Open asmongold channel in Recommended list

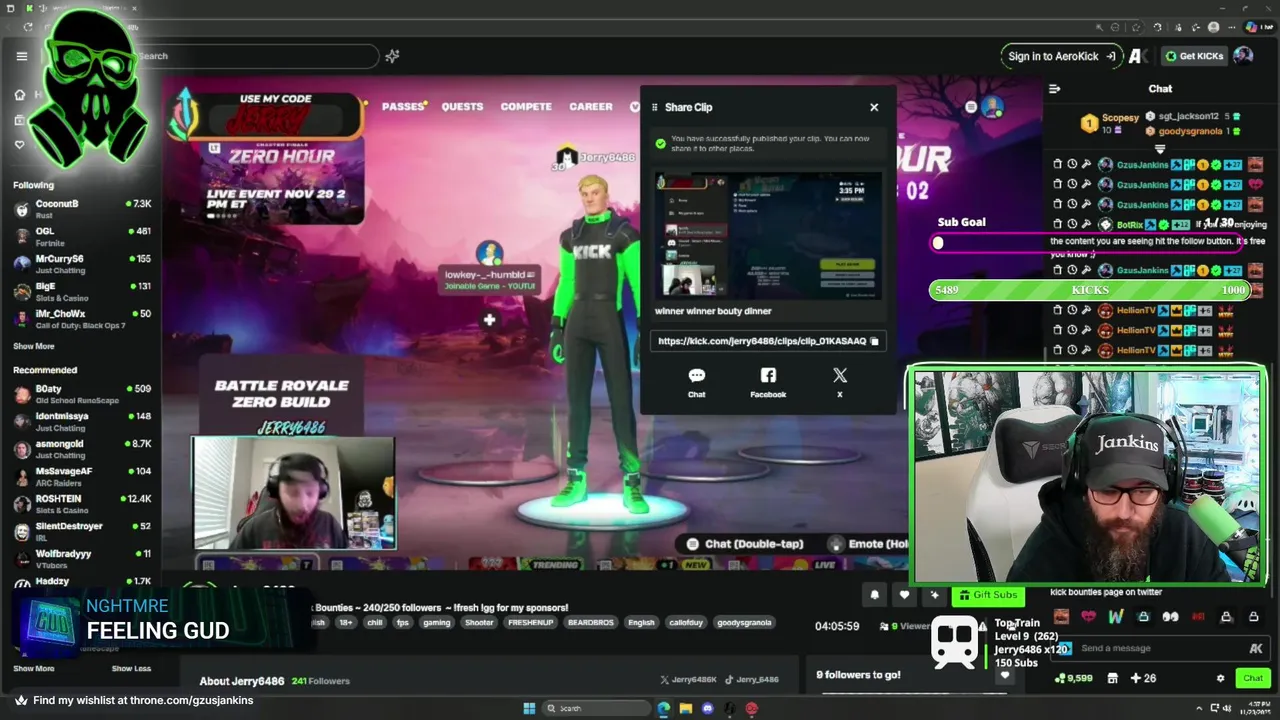[x=82, y=448]
